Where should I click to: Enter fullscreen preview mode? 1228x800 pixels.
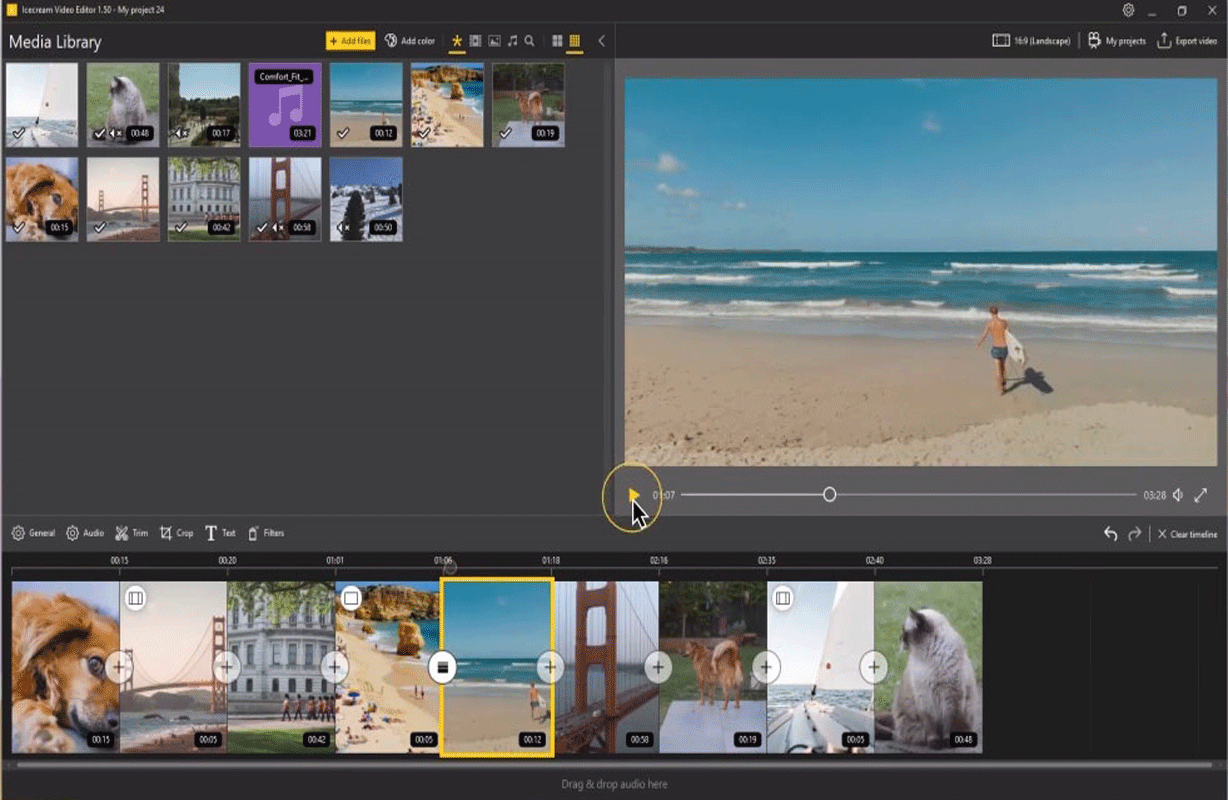(1201, 495)
